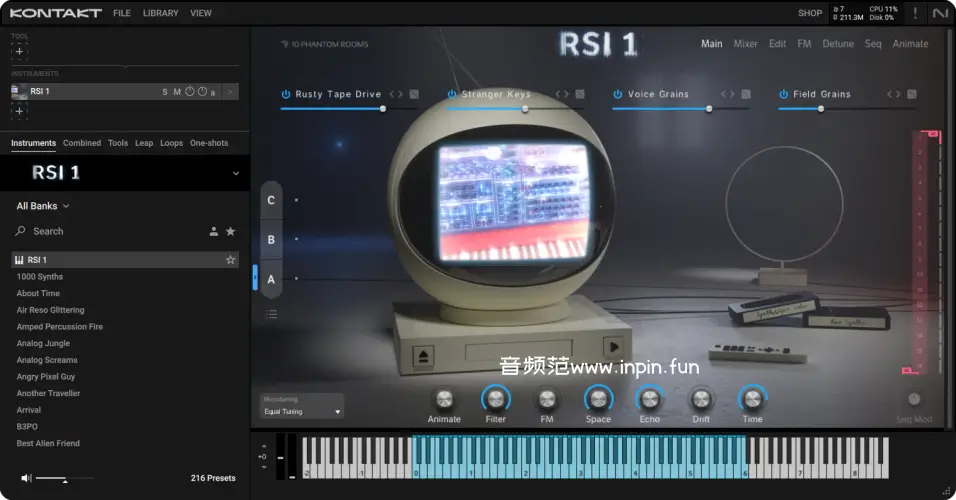Viewport: 956px width, 500px height.
Task: Open the All Banks dropdown
Action: 43,206
